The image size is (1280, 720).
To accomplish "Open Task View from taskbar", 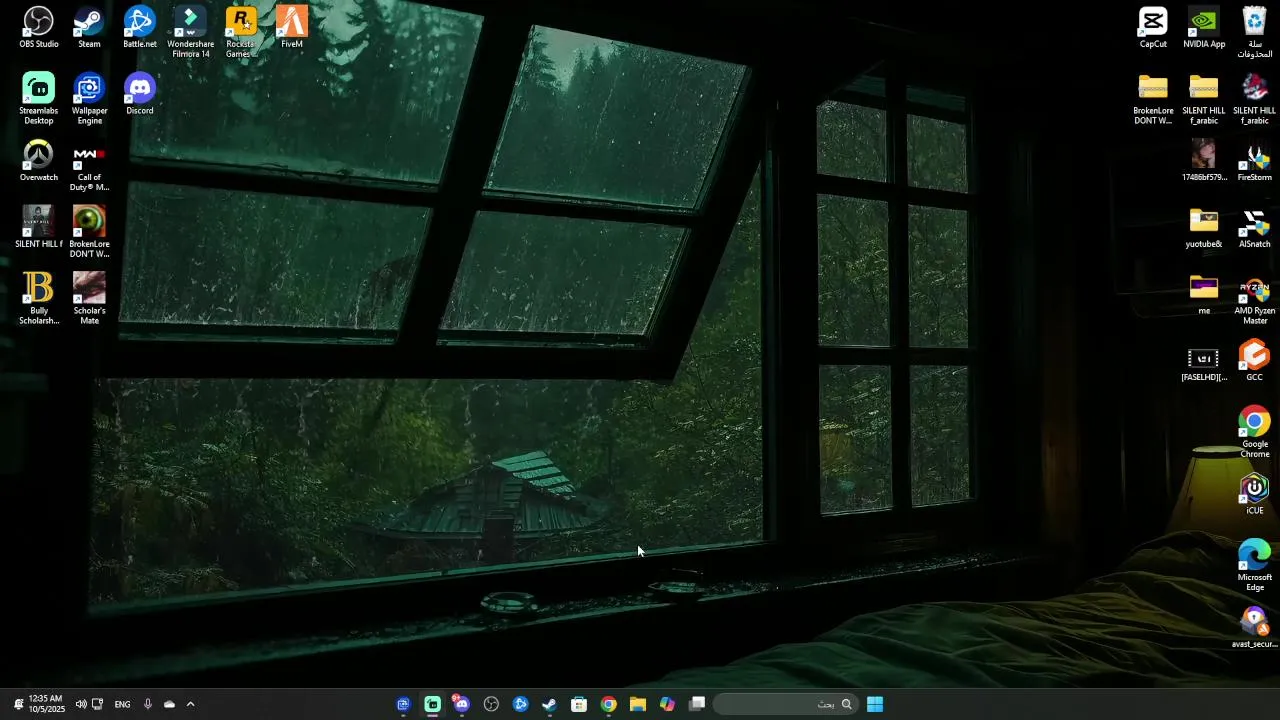I will [x=697, y=704].
